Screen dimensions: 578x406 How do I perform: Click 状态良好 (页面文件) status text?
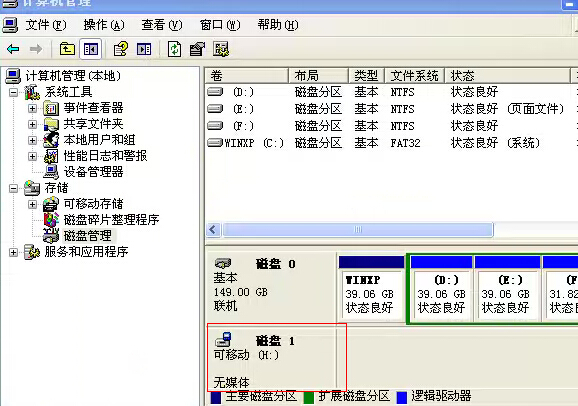tap(507, 109)
